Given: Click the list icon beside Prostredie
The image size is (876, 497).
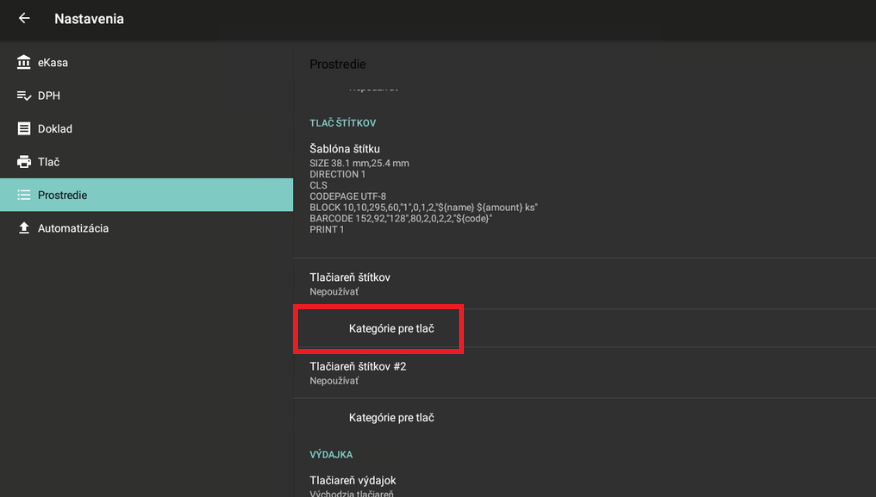Looking at the screenshot, I should pyautogui.click(x=24, y=195).
